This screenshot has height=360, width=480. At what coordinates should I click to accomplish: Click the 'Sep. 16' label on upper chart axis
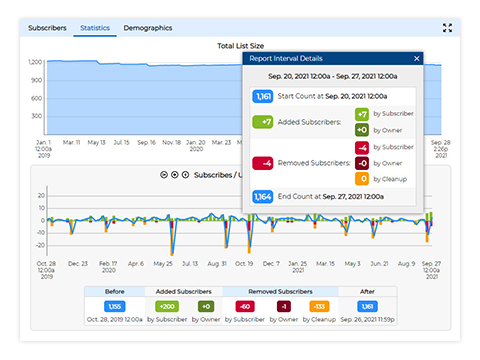click(x=146, y=143)
